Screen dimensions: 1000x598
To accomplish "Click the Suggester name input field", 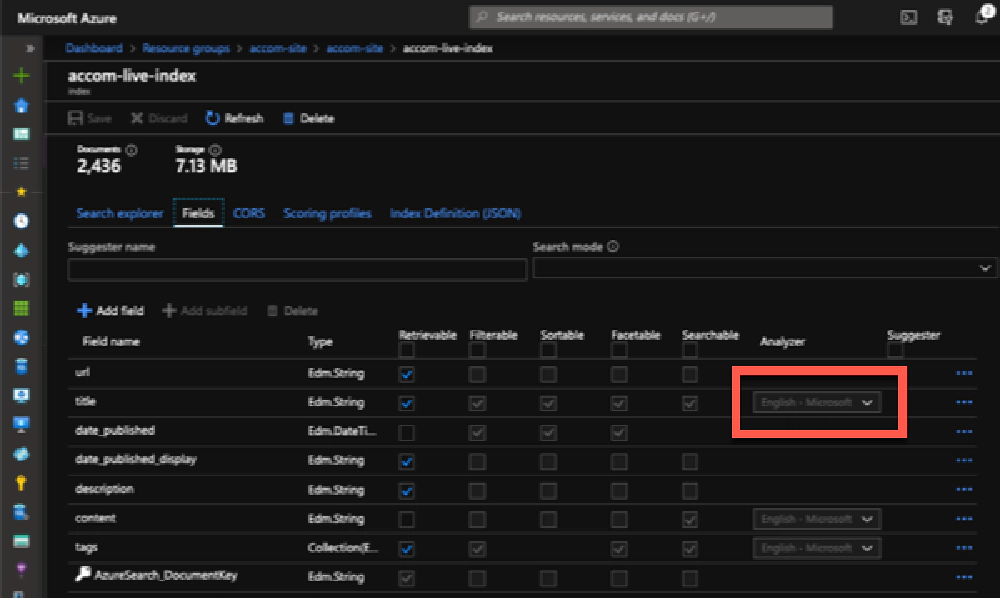I will tap(297, 269).
